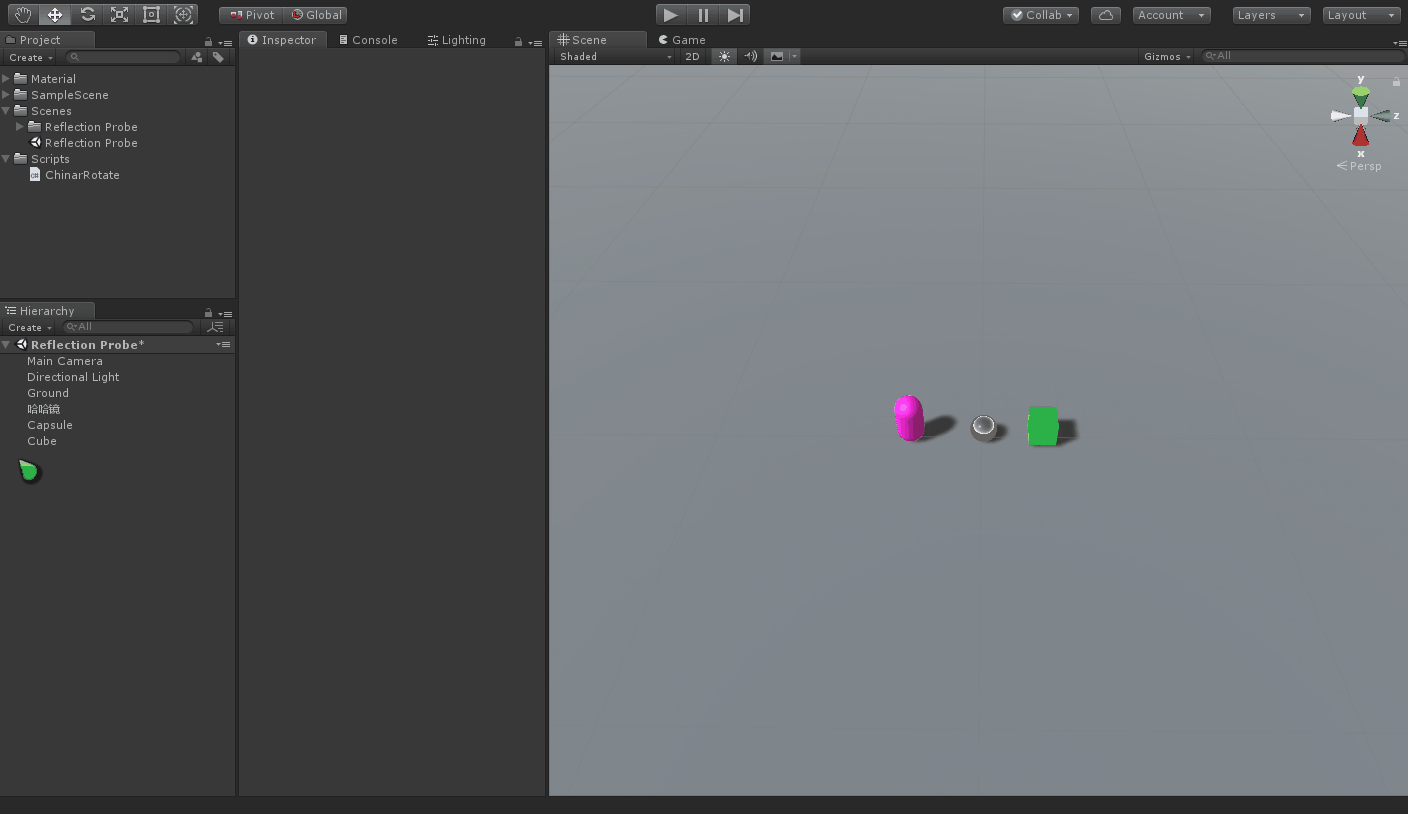Click the Pause button

(703, 15)
